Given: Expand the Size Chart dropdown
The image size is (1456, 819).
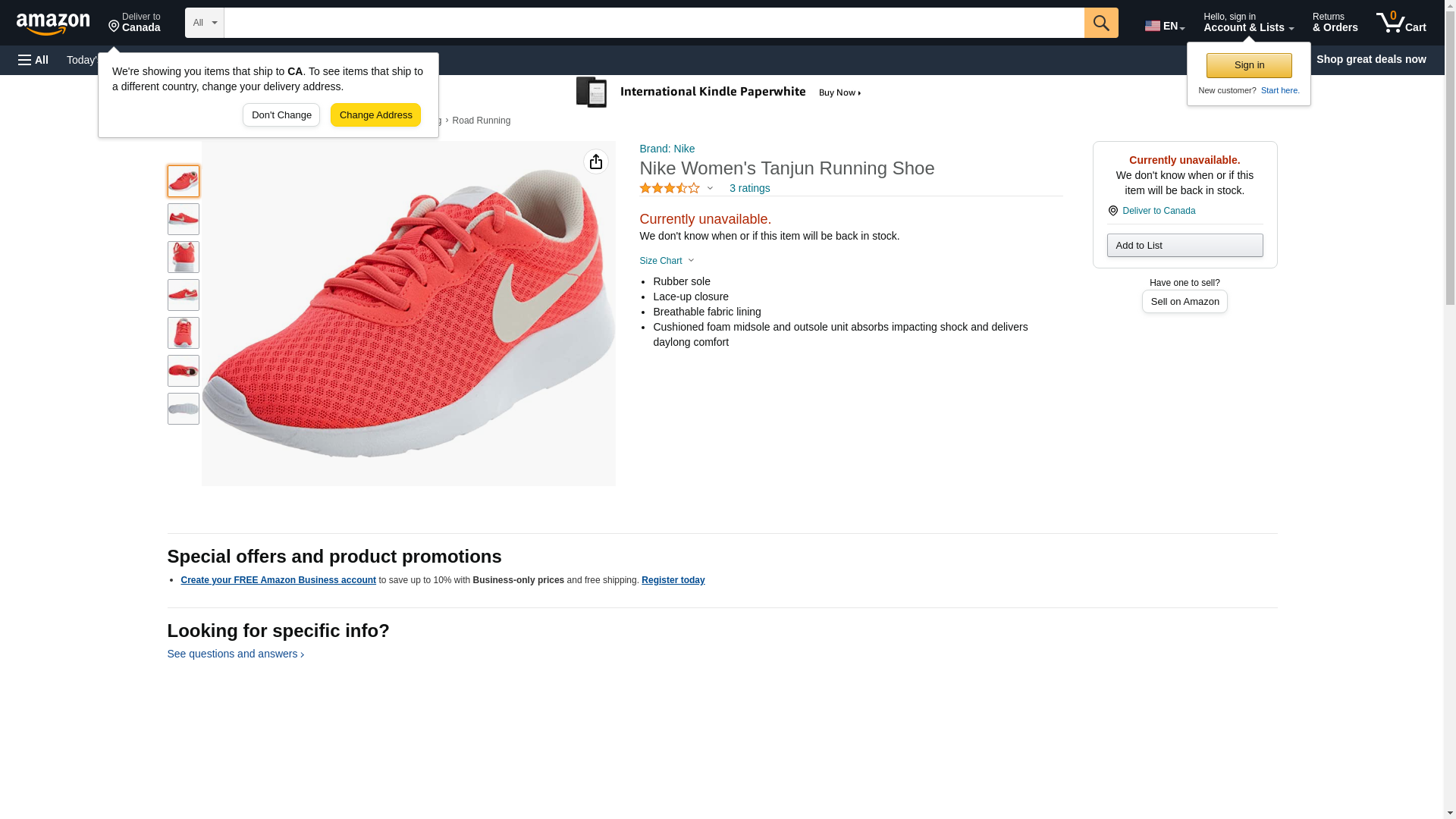Looking at the screenshot, I should (667, 261).
